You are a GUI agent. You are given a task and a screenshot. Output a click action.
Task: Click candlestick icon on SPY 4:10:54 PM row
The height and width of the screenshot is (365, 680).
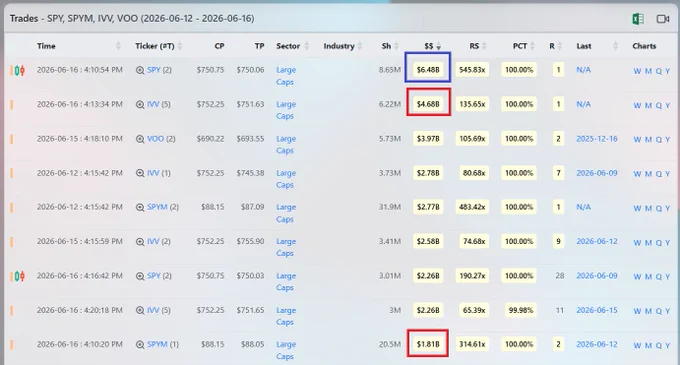pos(20,70)
